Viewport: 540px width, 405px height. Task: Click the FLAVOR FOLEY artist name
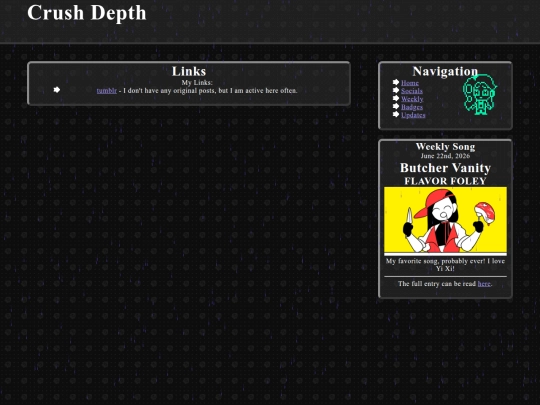click(445, 181)
